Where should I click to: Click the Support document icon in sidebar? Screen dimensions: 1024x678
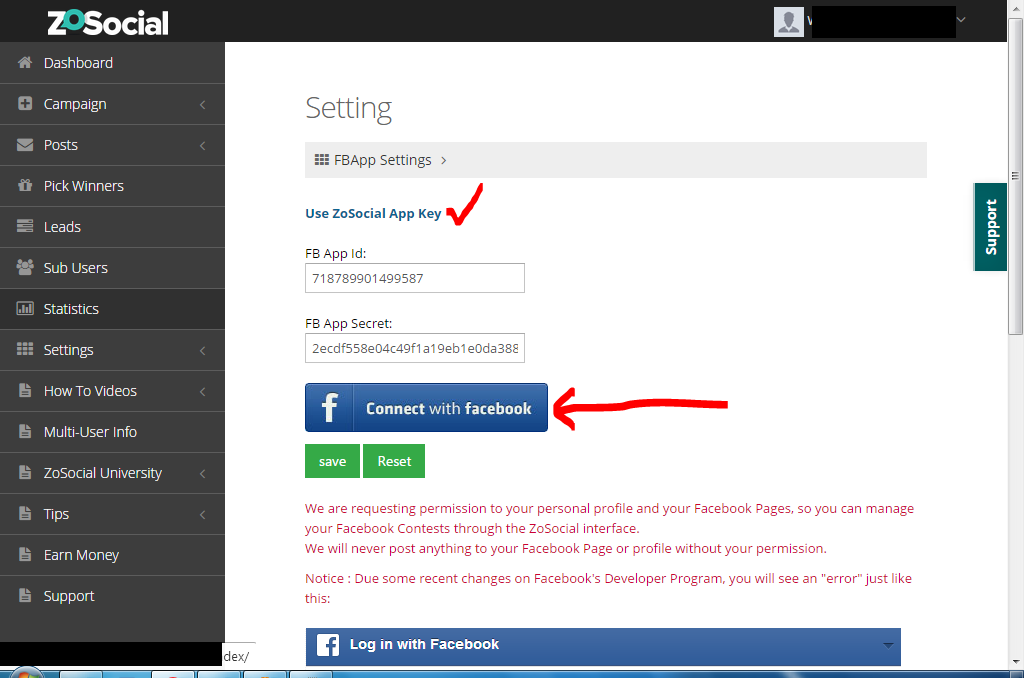click(25, 596)
